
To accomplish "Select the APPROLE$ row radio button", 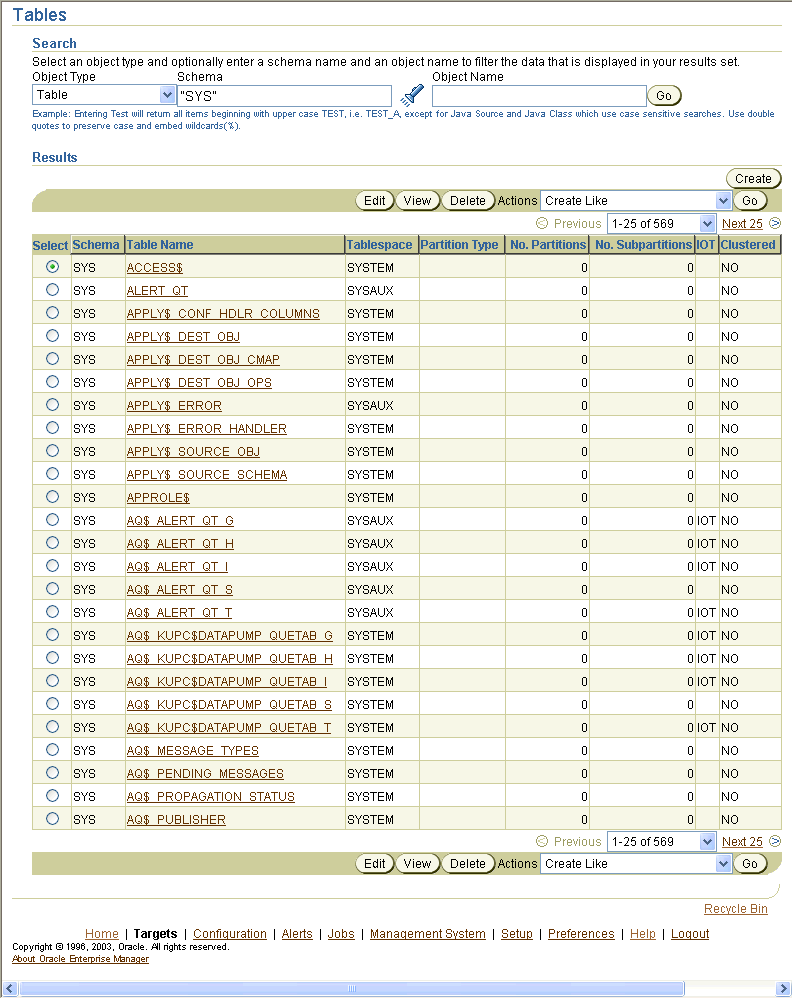I will [x=52, y=497].
